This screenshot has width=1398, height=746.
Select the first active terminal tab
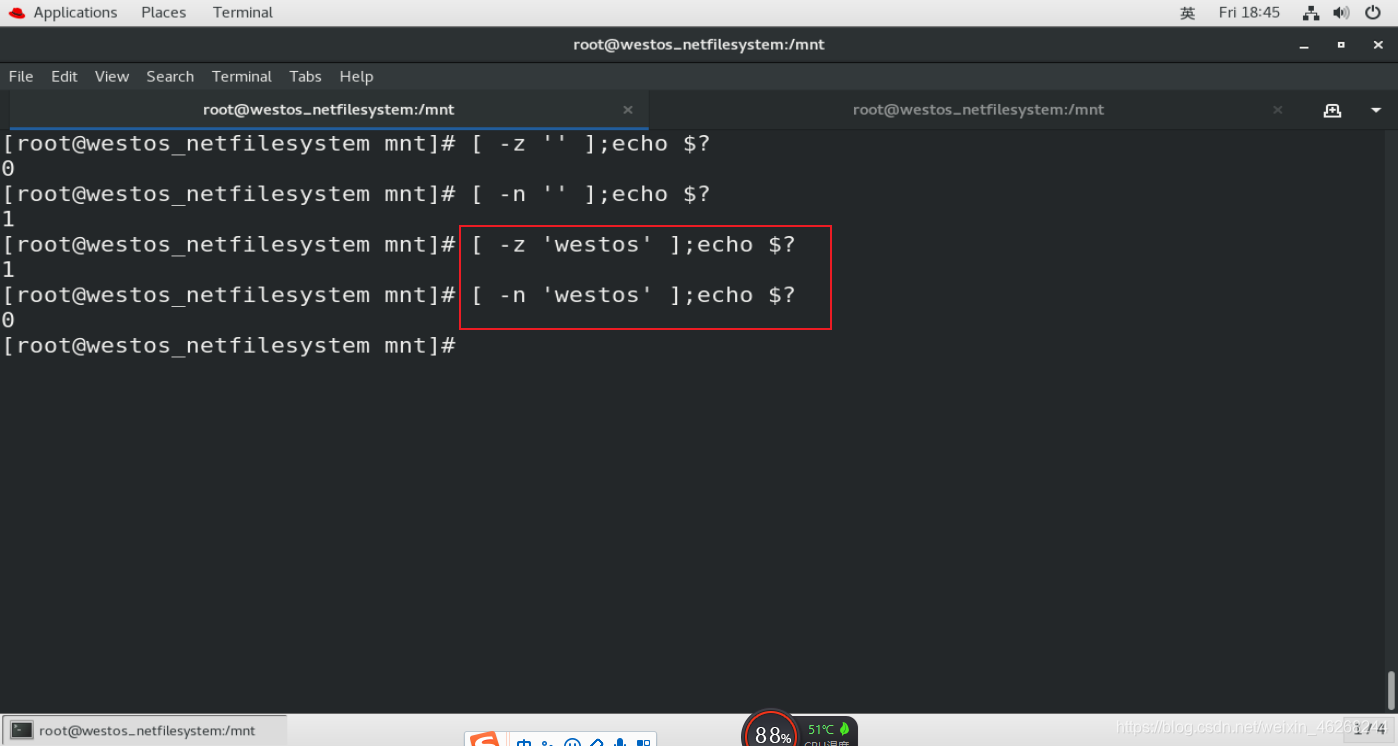click(x=328, y=110)
